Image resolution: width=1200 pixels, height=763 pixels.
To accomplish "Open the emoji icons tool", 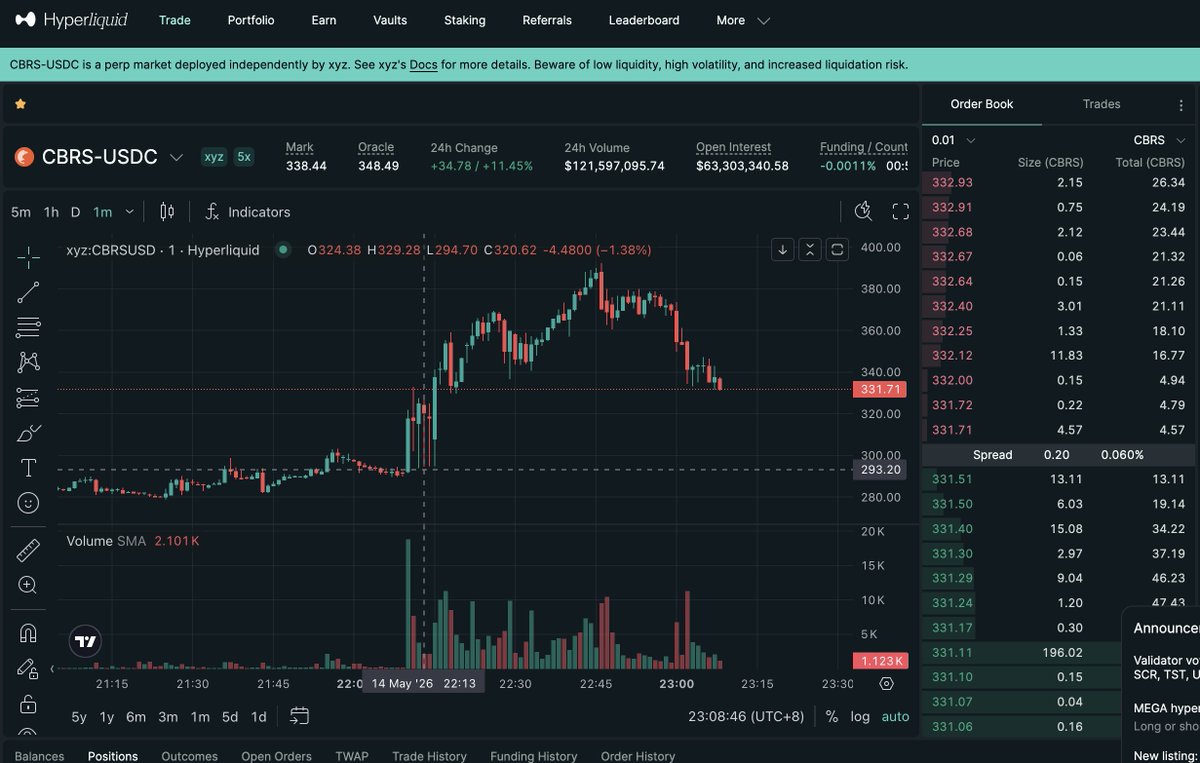I will (28, 502).
